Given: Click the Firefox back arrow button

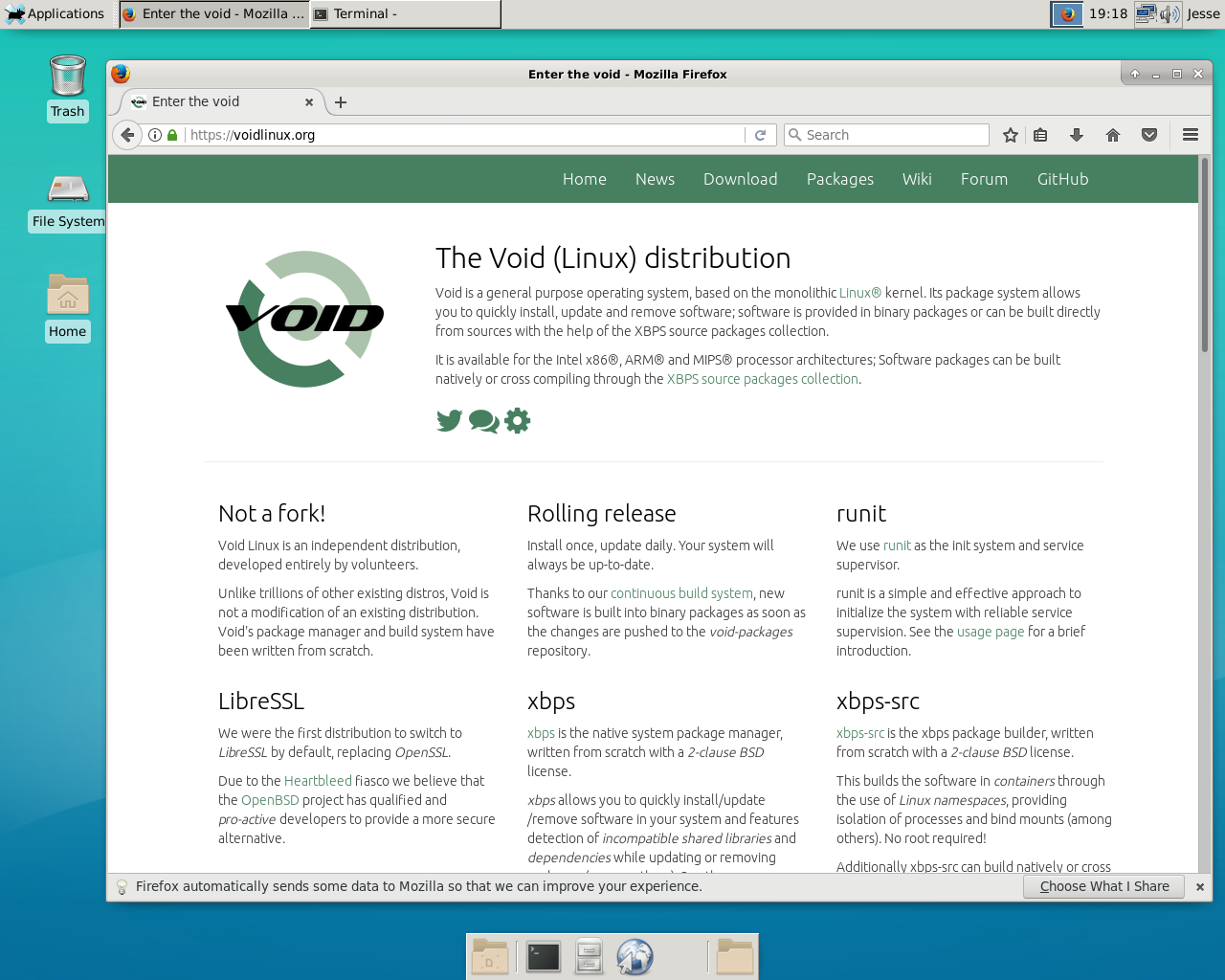Looking at the screenshot, I should click(127, 135).
